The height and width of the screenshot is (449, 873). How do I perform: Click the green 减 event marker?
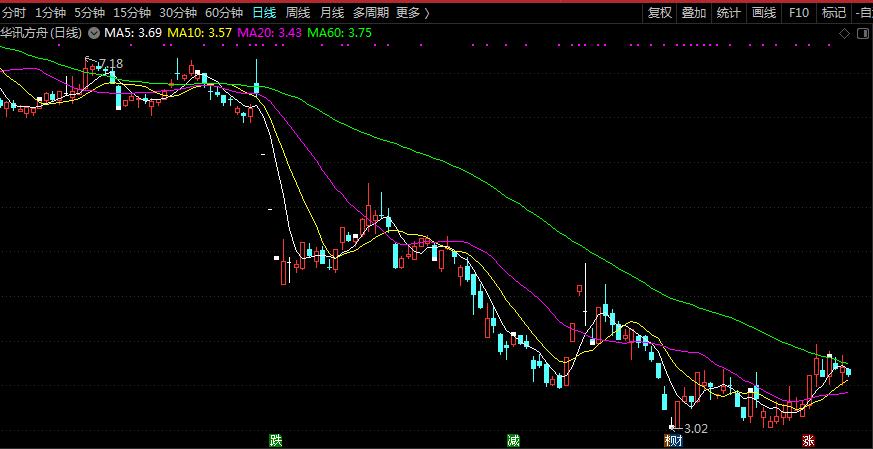click(513, 441)
